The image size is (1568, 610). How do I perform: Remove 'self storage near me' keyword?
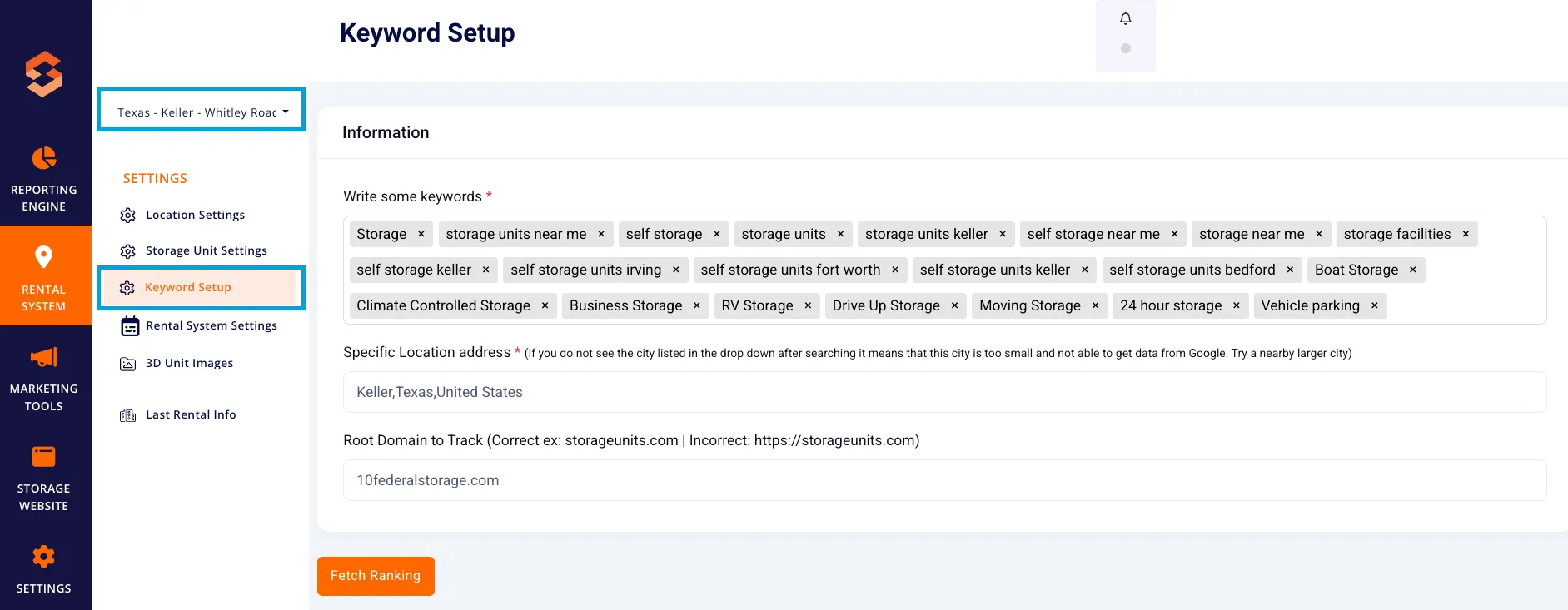click(1174, 234)
